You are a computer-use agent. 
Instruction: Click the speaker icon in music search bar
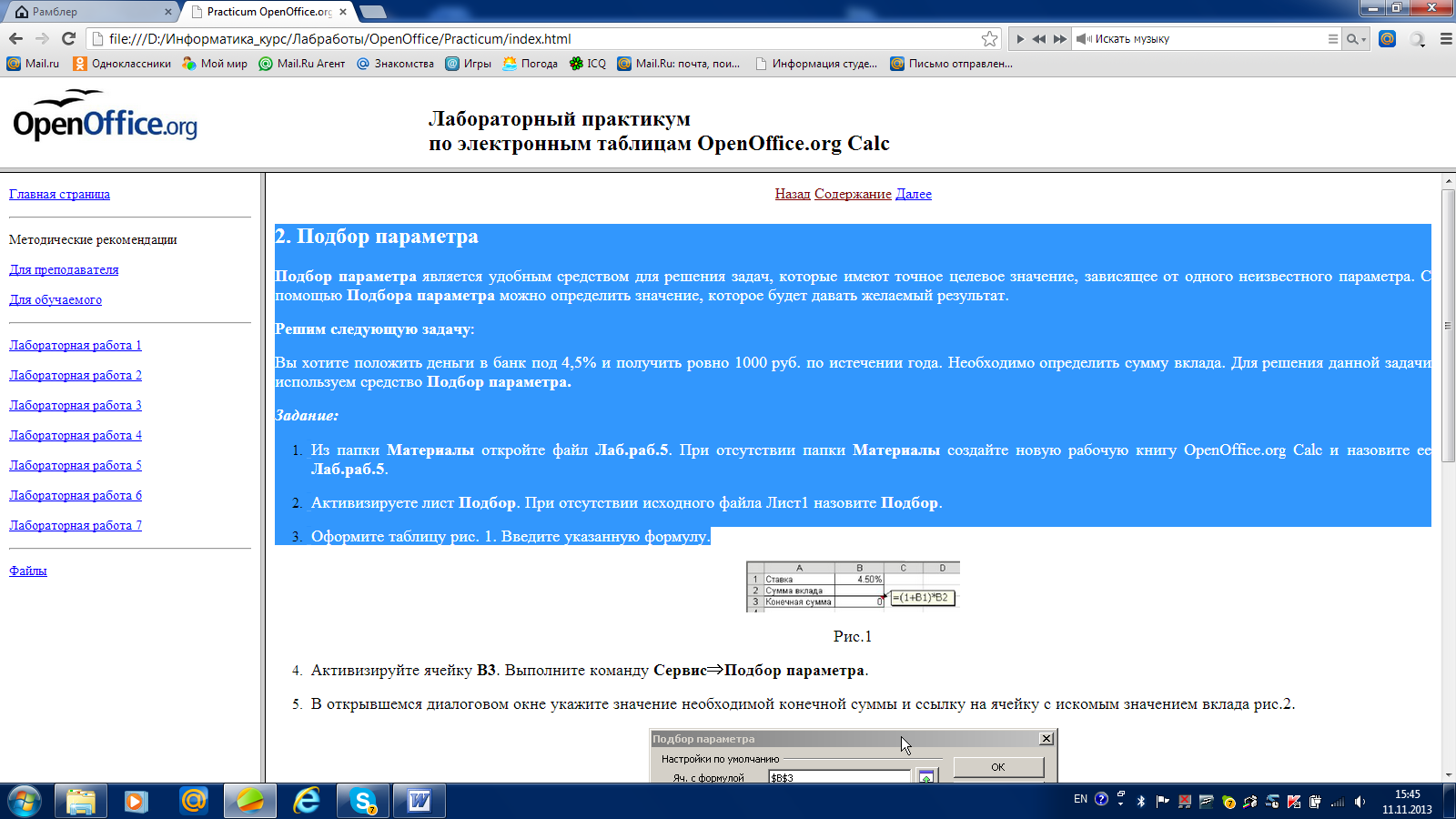pyautogui.click(x=1083, y=39)
